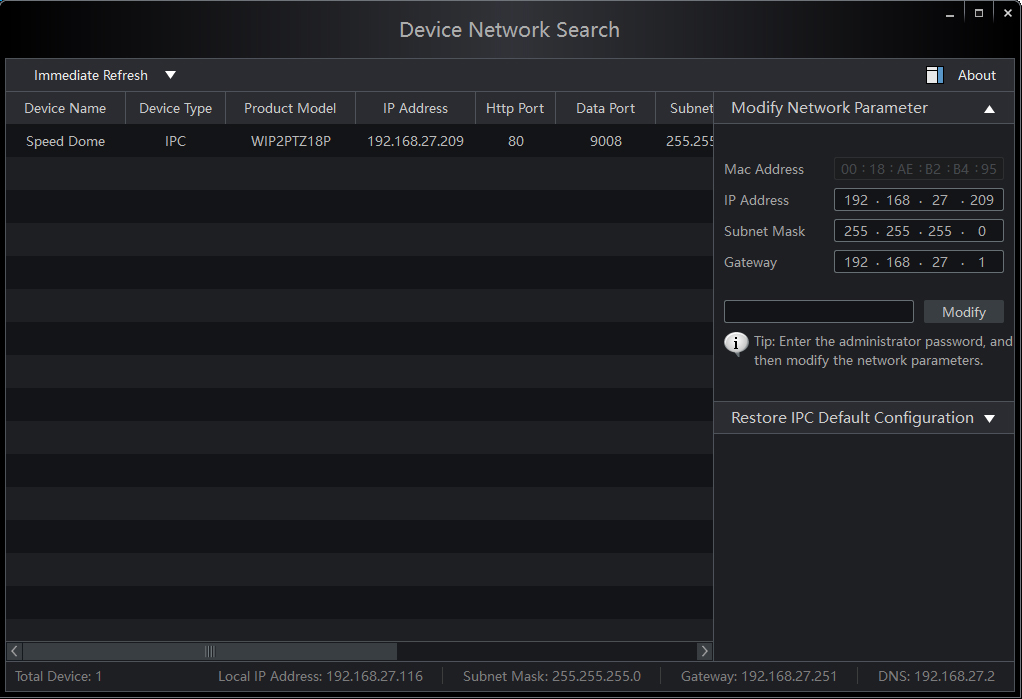This screenshot has height=699, width=1022.
Task: Click the partially visible Subnet column header
Action: pyautogui.click(x=684, y=108)
